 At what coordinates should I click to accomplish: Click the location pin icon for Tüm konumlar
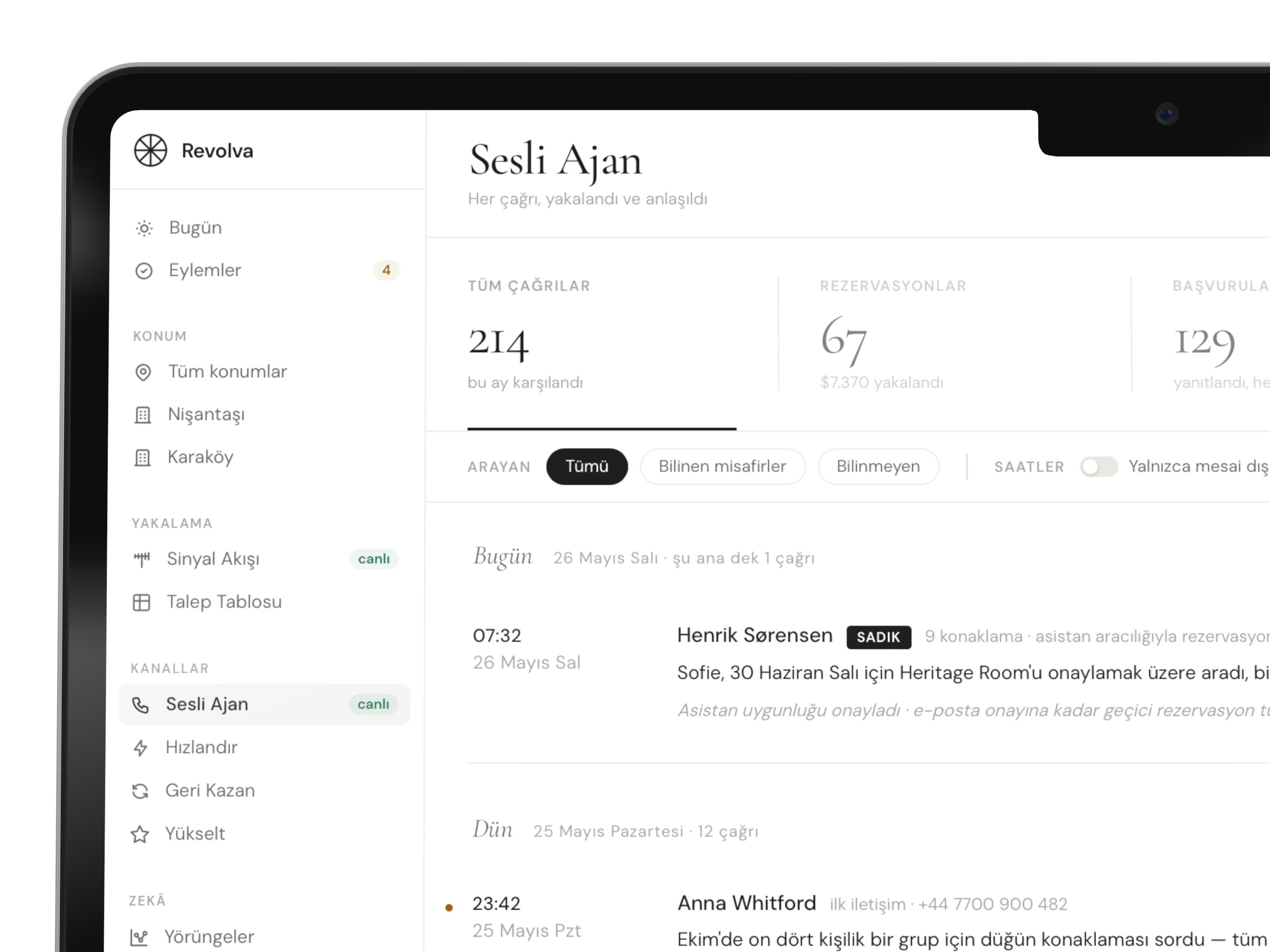pyautogui.click(x=143, y=372)
